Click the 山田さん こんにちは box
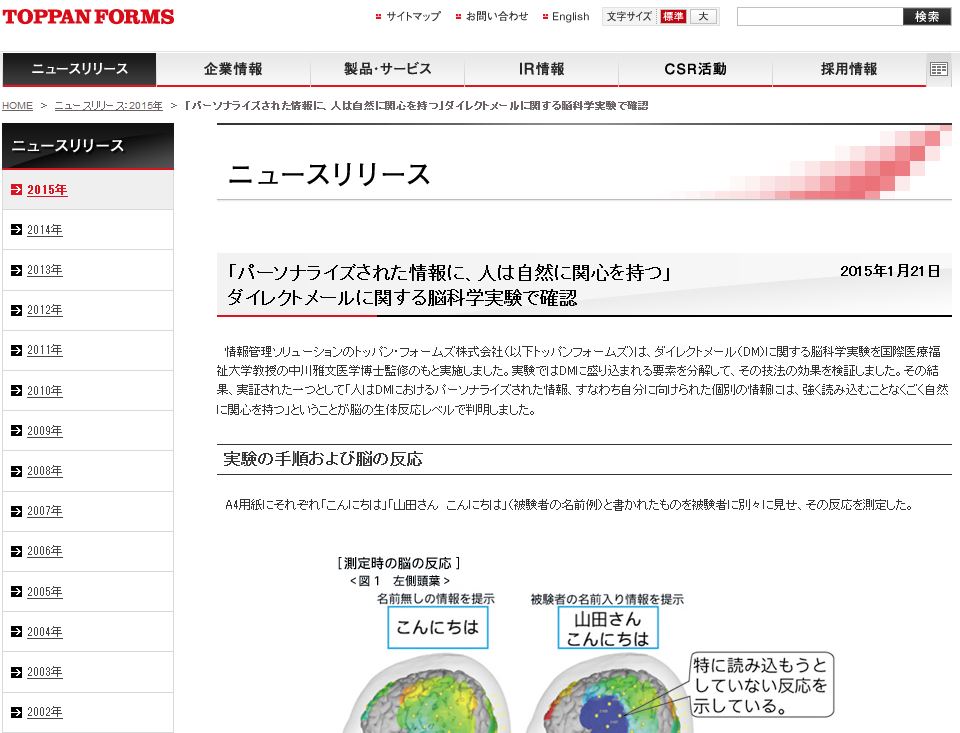The image size is (960, 733). coord(608,627)
